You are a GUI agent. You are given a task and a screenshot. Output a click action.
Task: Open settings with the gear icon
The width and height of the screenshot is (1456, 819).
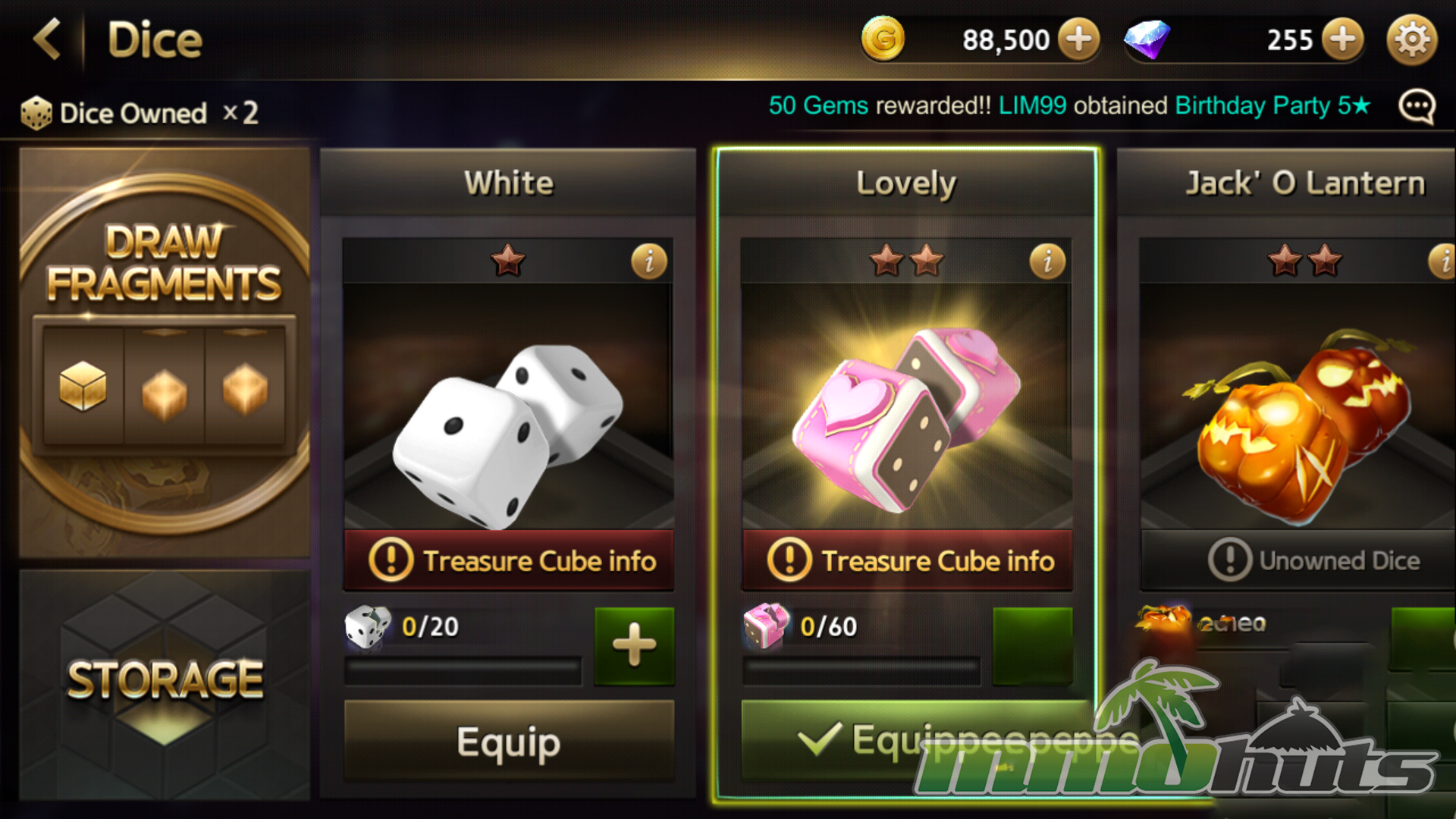[1412, 39]
